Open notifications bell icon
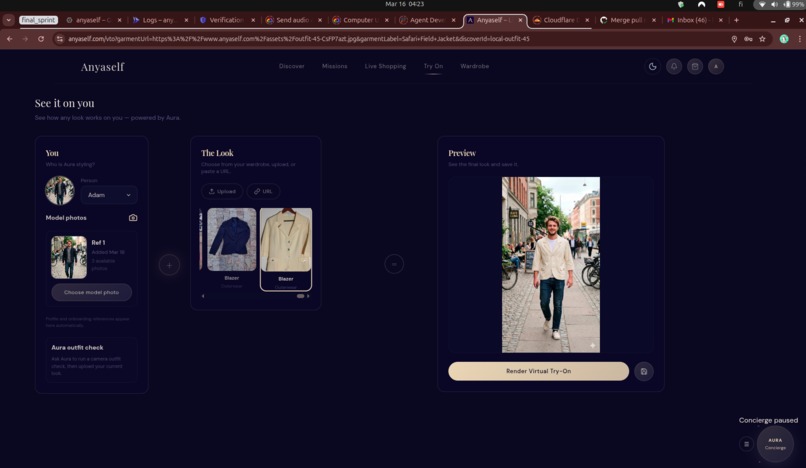 point(674,66)
